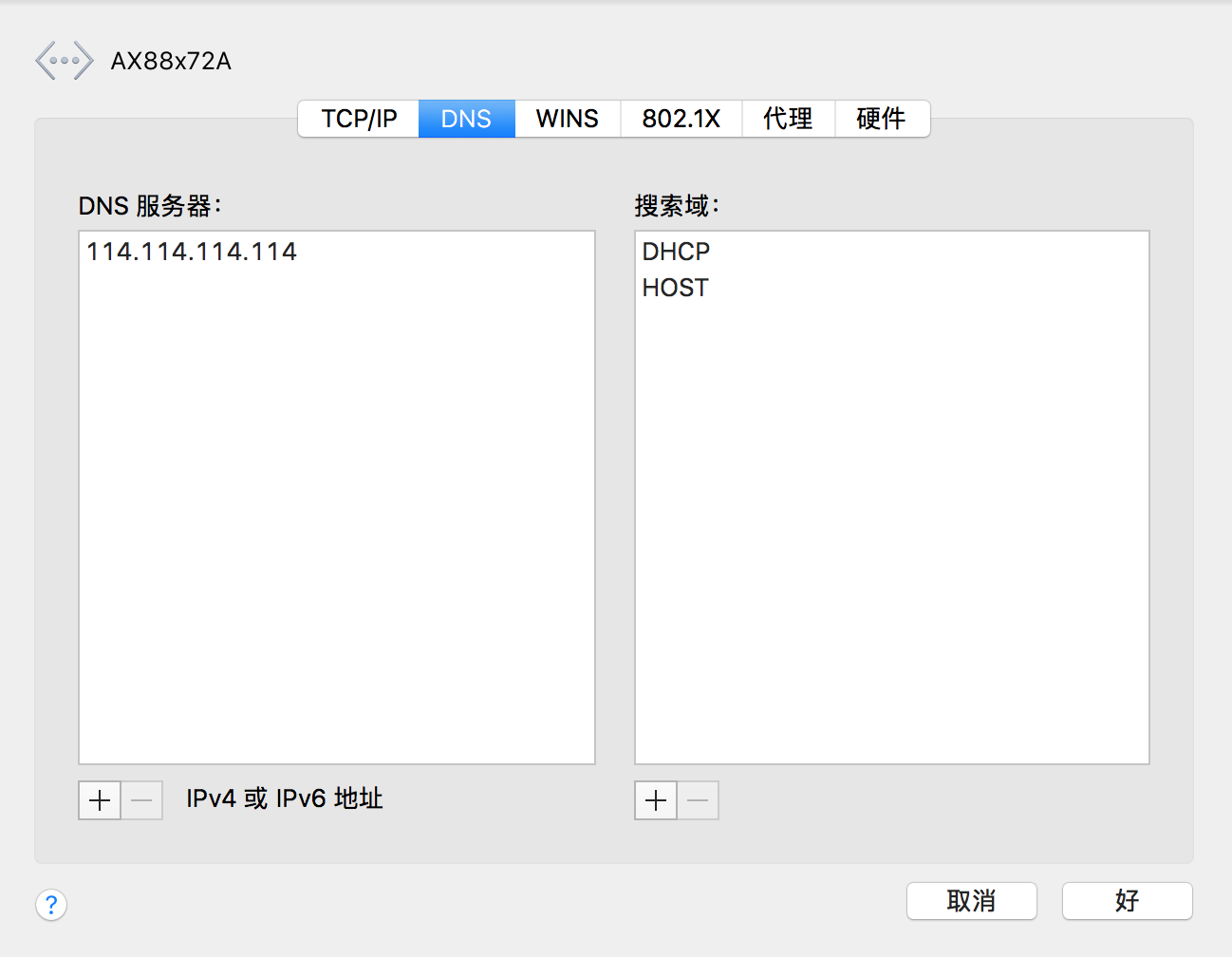Select the DHCP search domain entry

892,252
